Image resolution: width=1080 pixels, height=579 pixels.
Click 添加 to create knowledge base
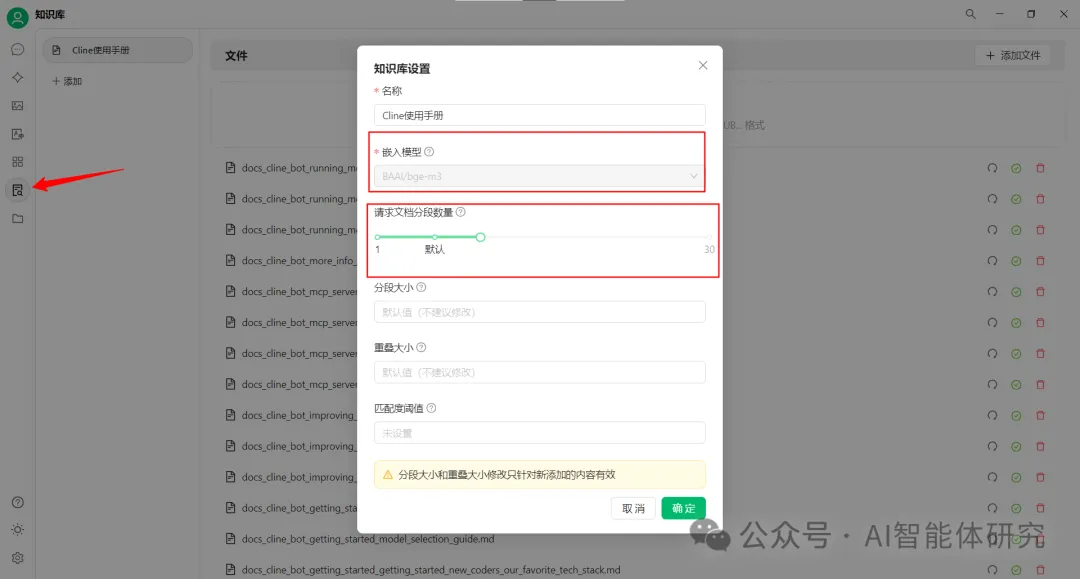[67, 81]
